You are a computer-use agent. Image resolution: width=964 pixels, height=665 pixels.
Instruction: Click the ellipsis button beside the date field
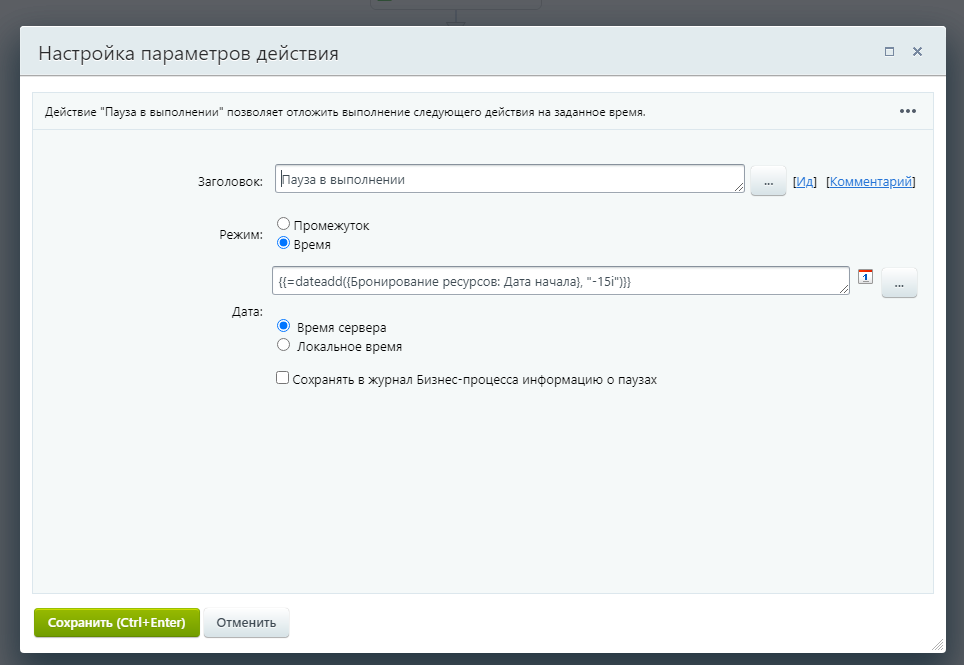tap(899, 283)
